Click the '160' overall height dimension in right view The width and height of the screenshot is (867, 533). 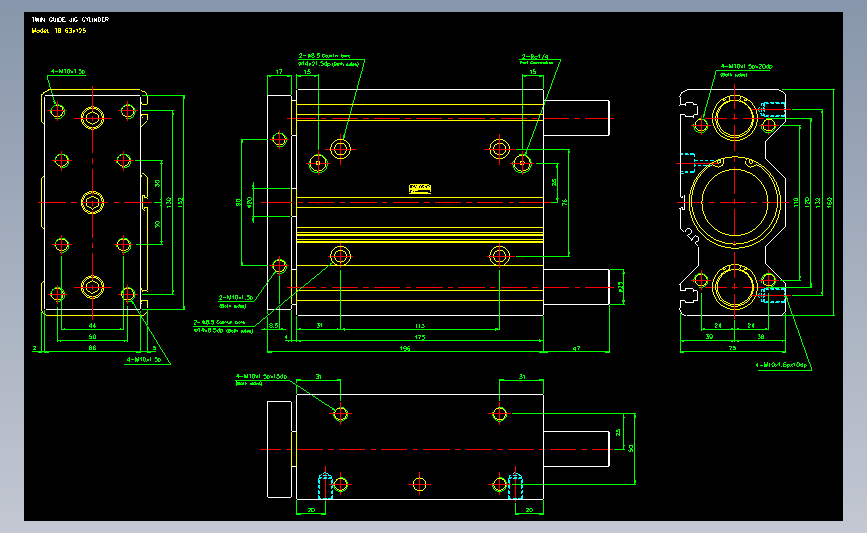click(x=829, y=202)
